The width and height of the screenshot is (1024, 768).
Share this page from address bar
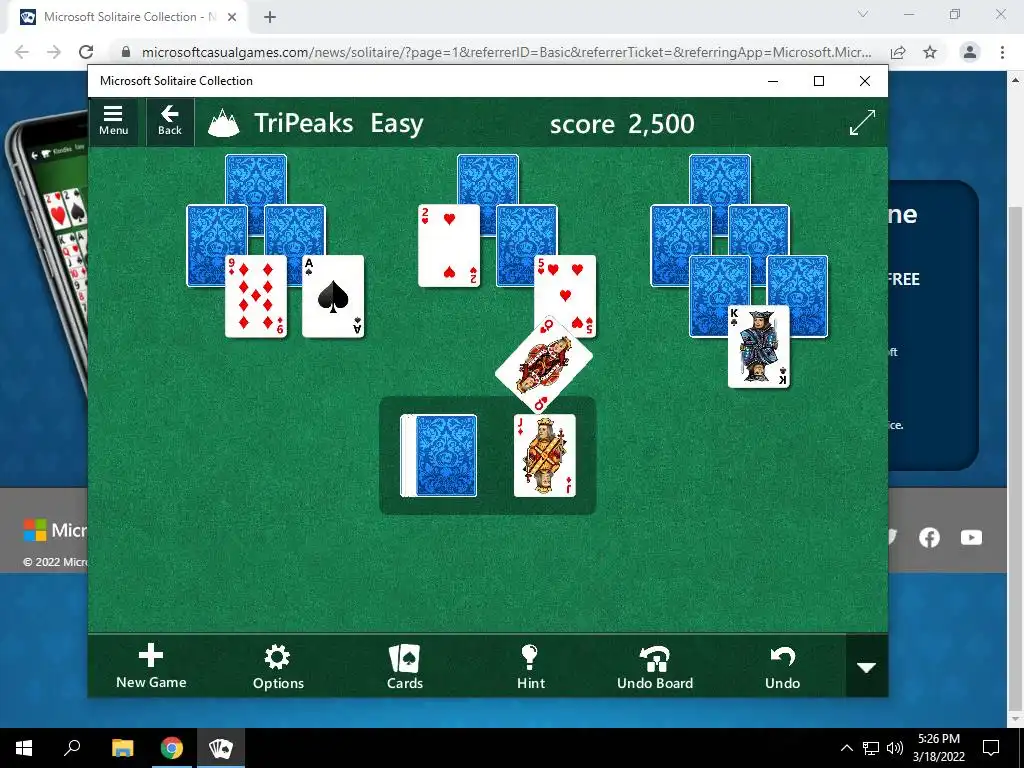tap(898, 52)
